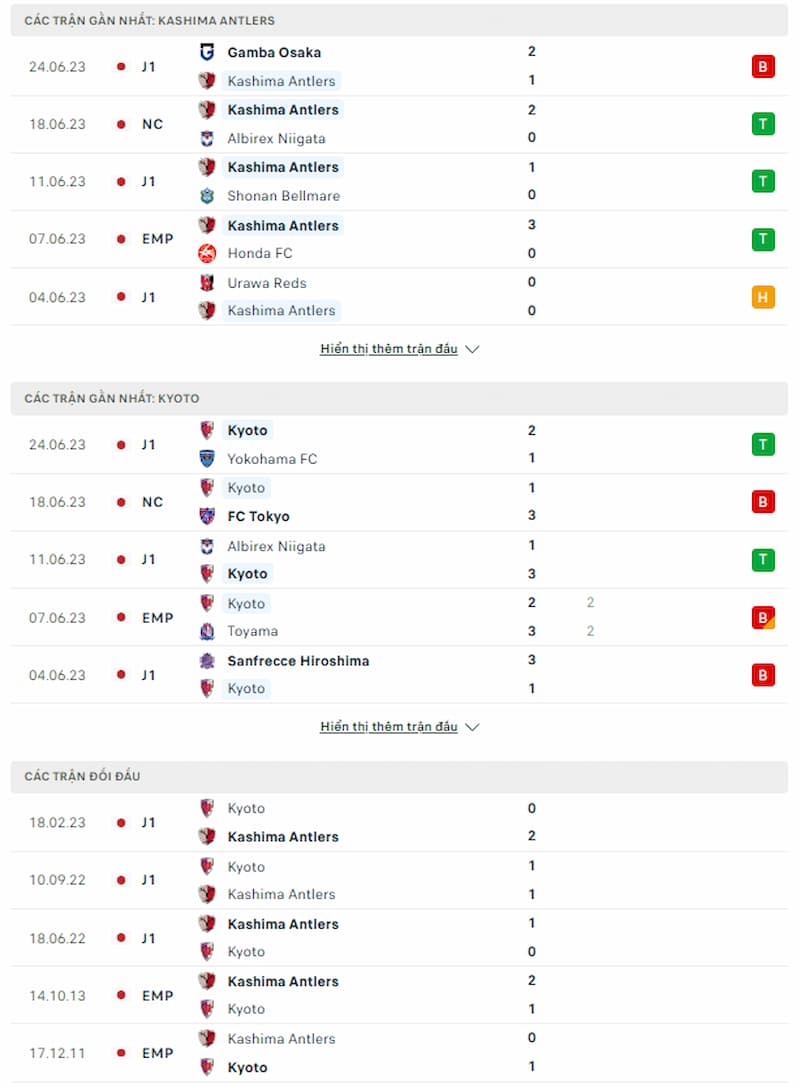Click green T badge for Kyoto vs Yokohama FC
The image size is (800, 1088).
[763, 444]
